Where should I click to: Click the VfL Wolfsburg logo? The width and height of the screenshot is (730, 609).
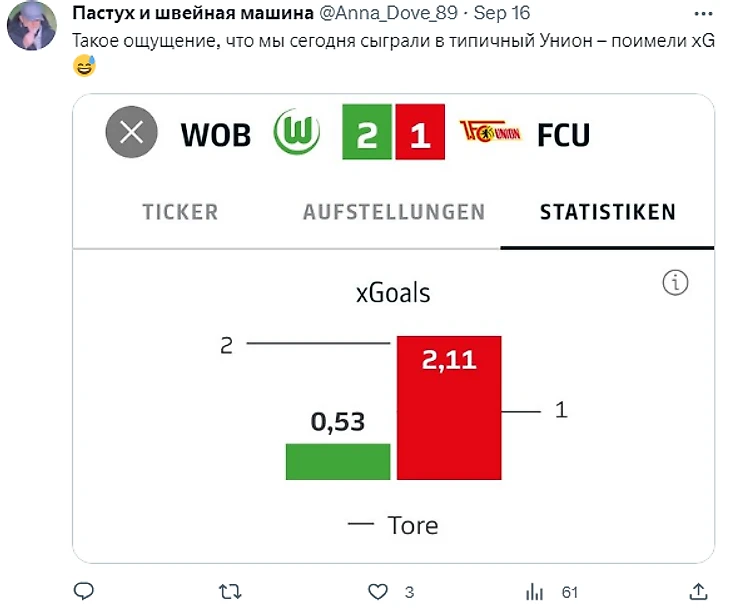pos(297,133)
